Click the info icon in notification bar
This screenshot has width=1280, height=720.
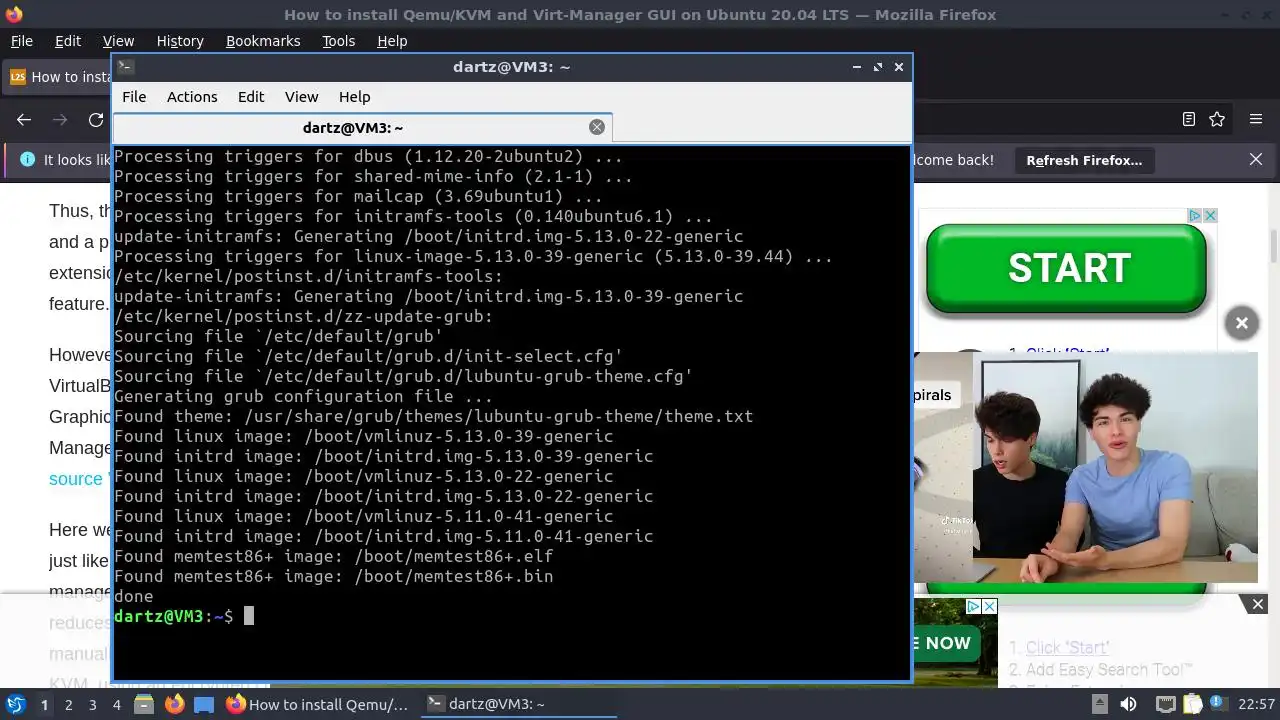pyautogui.click(x=27, y=160)
